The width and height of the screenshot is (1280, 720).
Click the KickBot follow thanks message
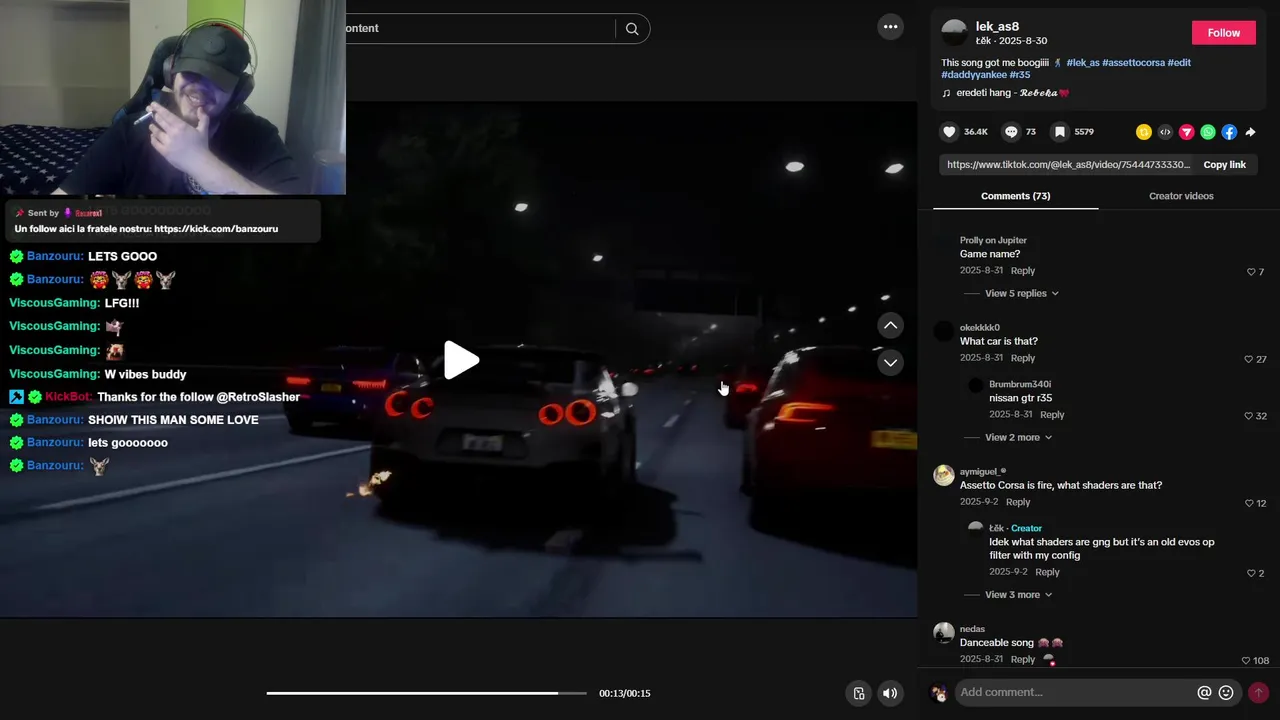point(198,397)
